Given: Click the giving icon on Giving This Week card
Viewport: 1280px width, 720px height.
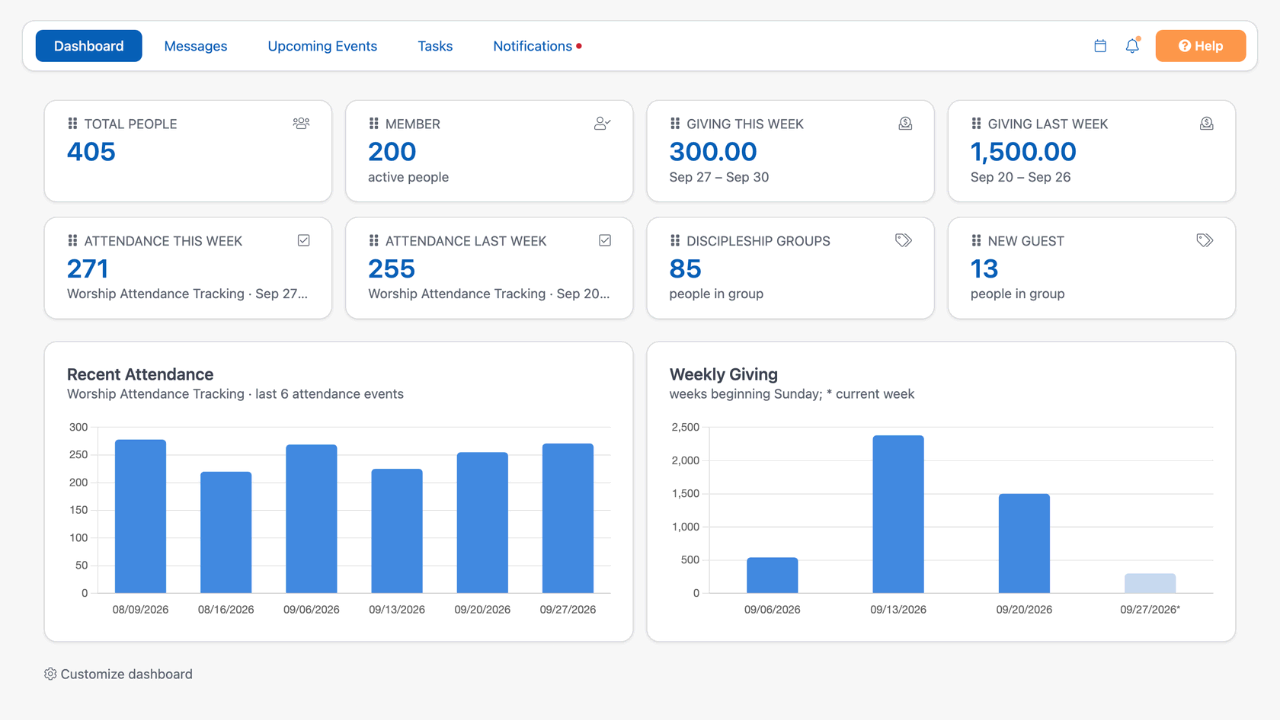Looking at the screenshot, I should coord(905,123).
